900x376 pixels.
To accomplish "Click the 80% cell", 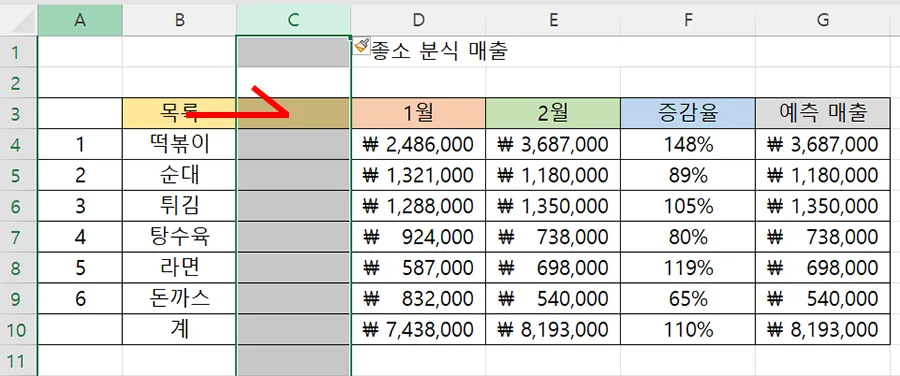I will 688,237.
